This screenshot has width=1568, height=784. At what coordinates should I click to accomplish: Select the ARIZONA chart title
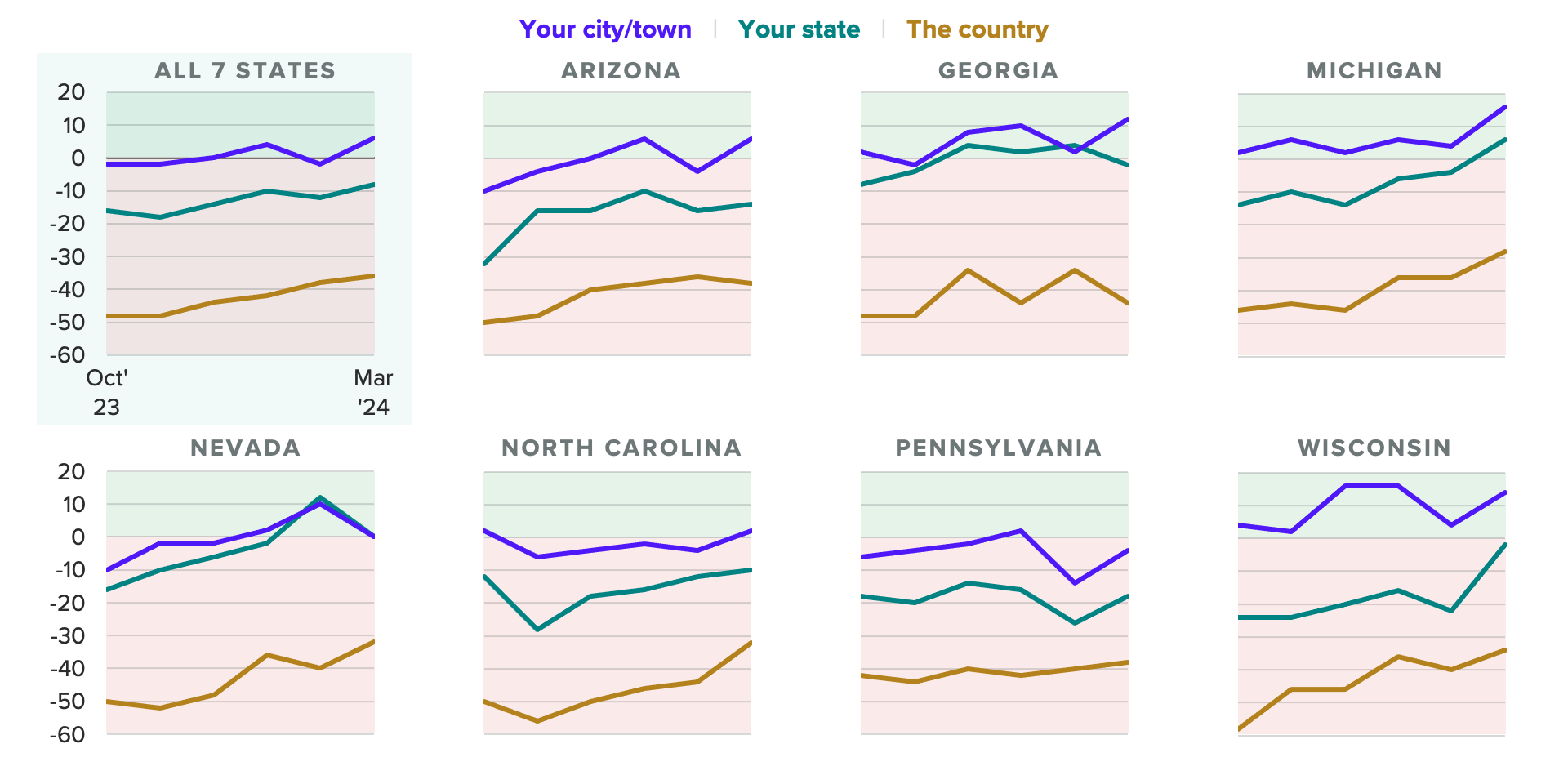click(621, 71)
